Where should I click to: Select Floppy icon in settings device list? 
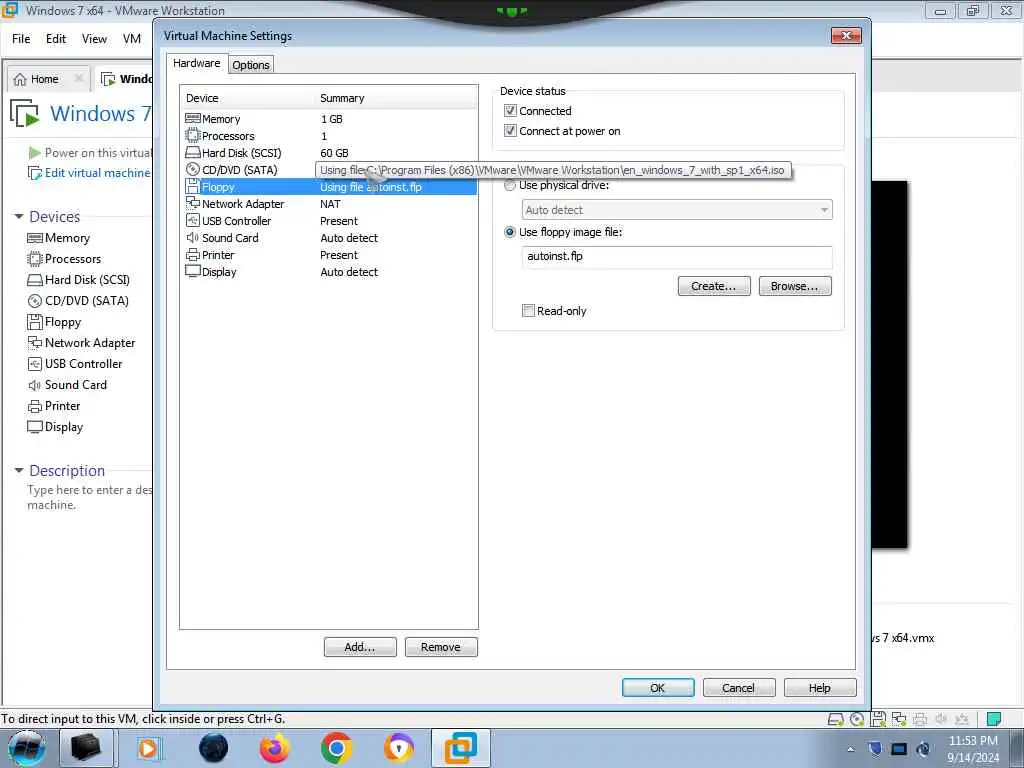click(x=193, y=187)
